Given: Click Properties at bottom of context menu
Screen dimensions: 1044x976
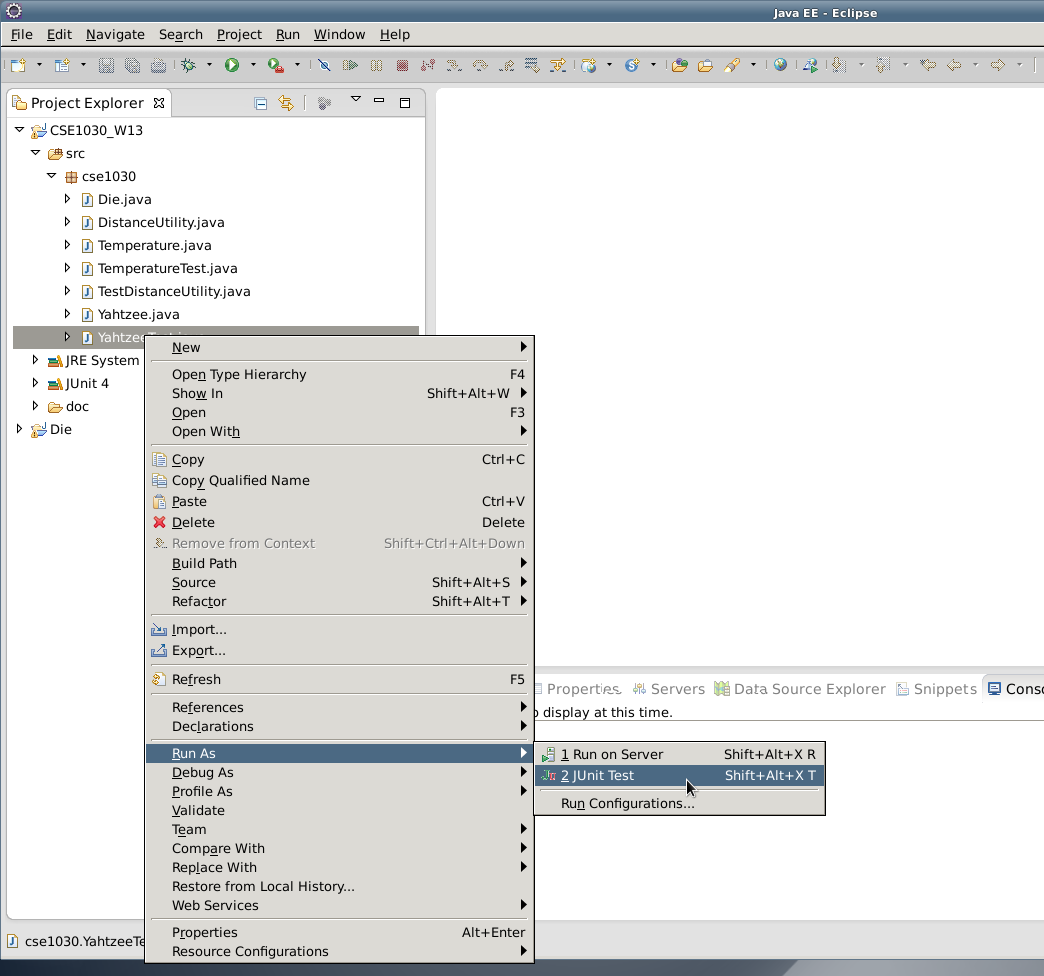Looking at the screenshot, I should 340,933.
